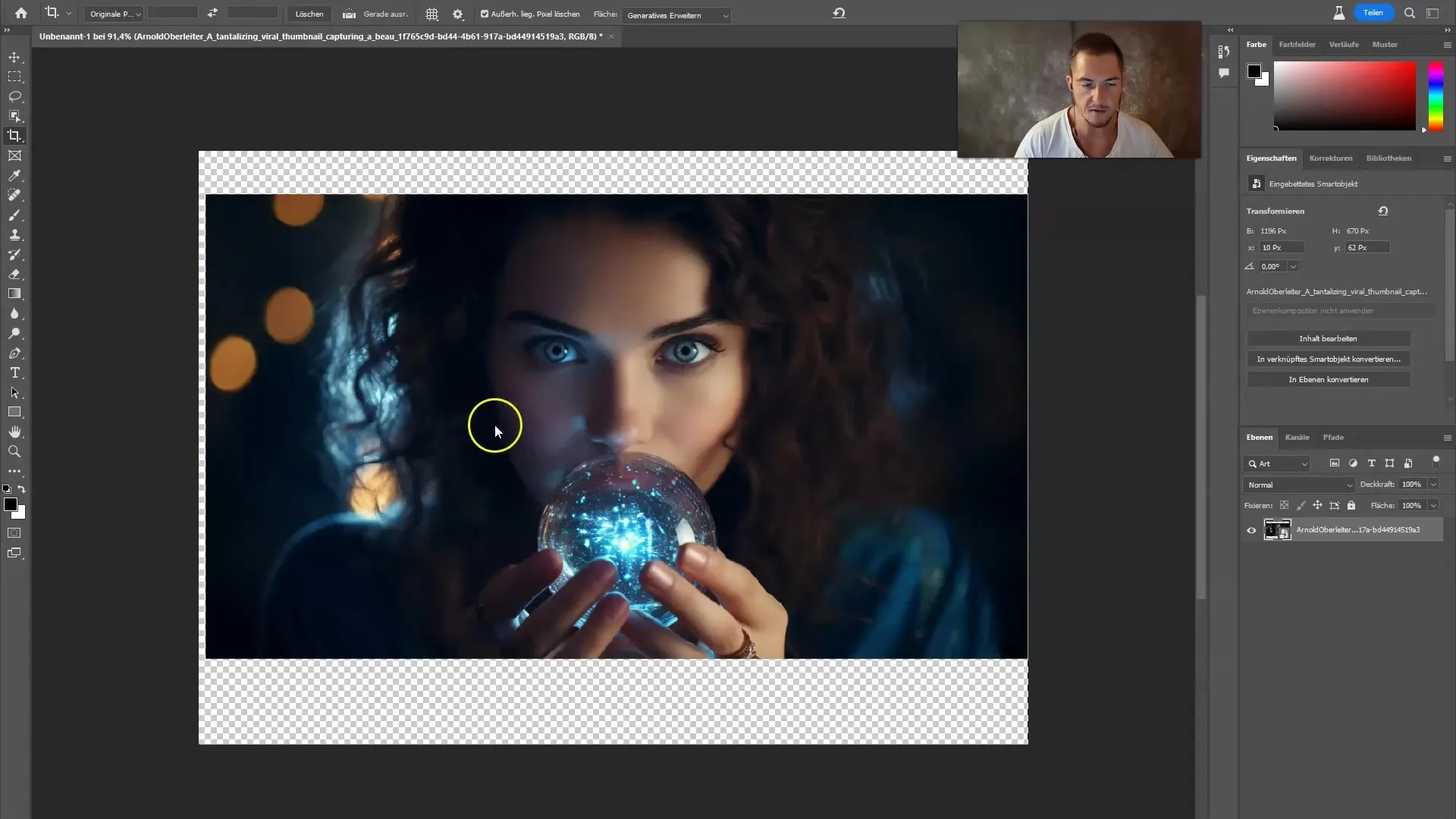Open the Normal blend mode dropdown
This screenshot has height=819, width=1456.
click(1299, 485)
